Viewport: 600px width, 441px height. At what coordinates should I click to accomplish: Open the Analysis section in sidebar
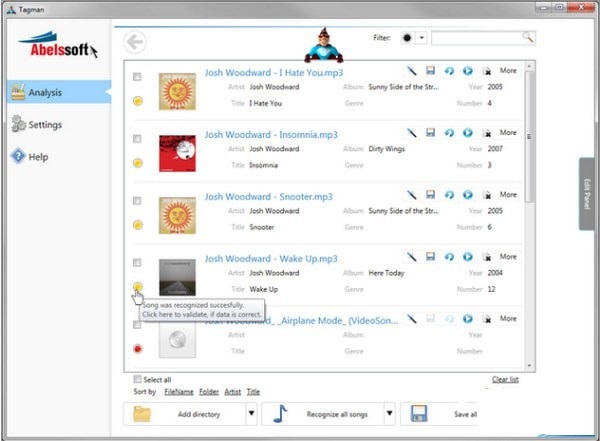[59, 92]
